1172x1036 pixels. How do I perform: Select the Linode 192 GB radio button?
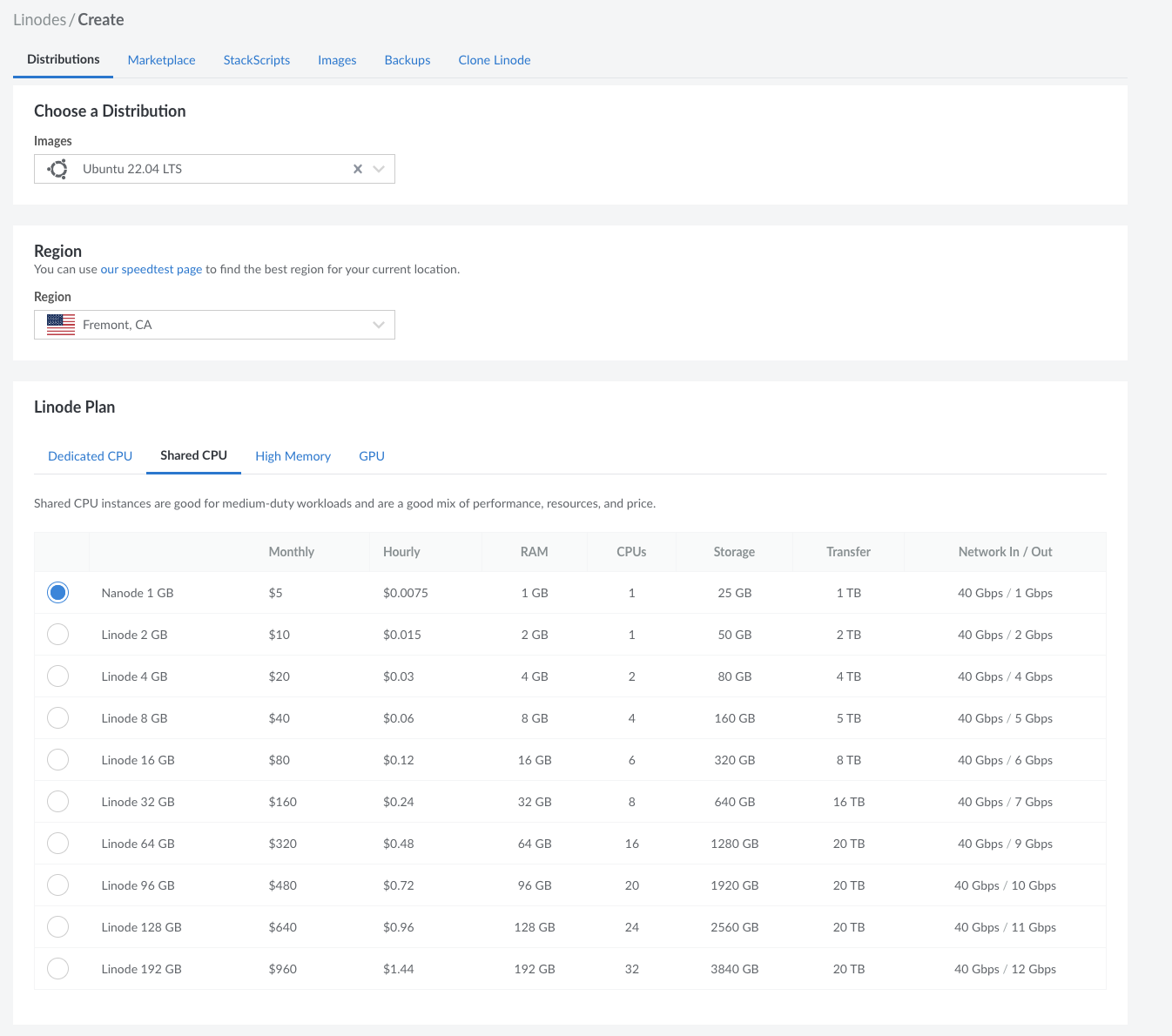[58, 969]
